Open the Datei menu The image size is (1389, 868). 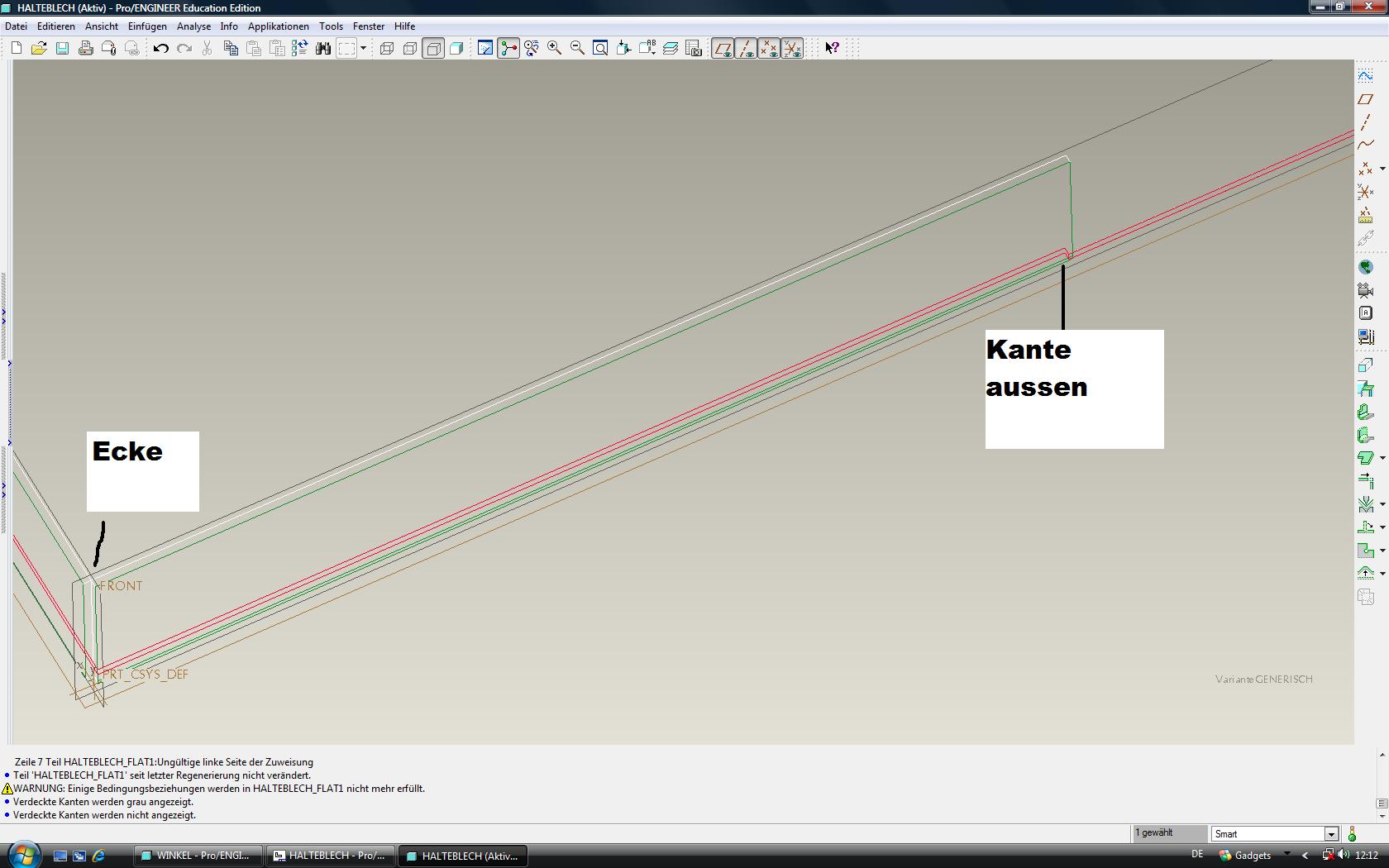16,26
